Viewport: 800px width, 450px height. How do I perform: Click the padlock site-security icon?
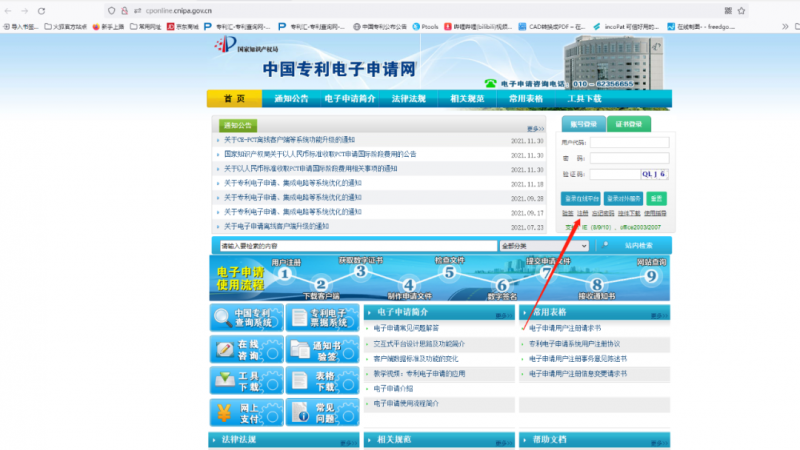coord(124,11)
